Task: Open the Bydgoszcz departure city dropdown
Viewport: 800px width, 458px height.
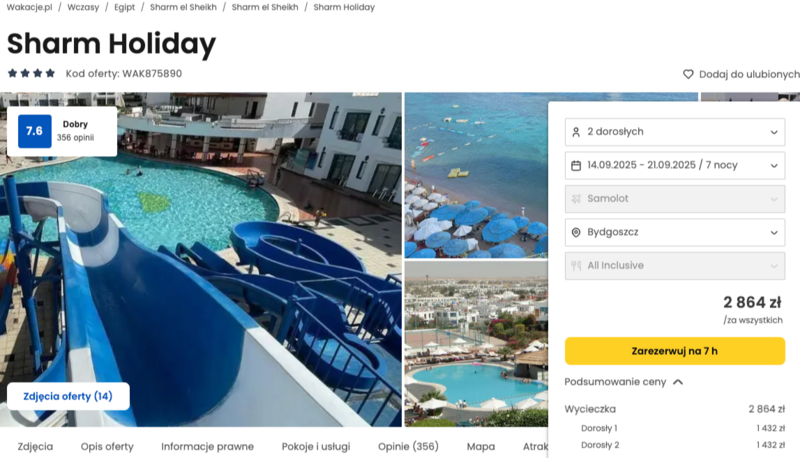Action: click(674, 233)
